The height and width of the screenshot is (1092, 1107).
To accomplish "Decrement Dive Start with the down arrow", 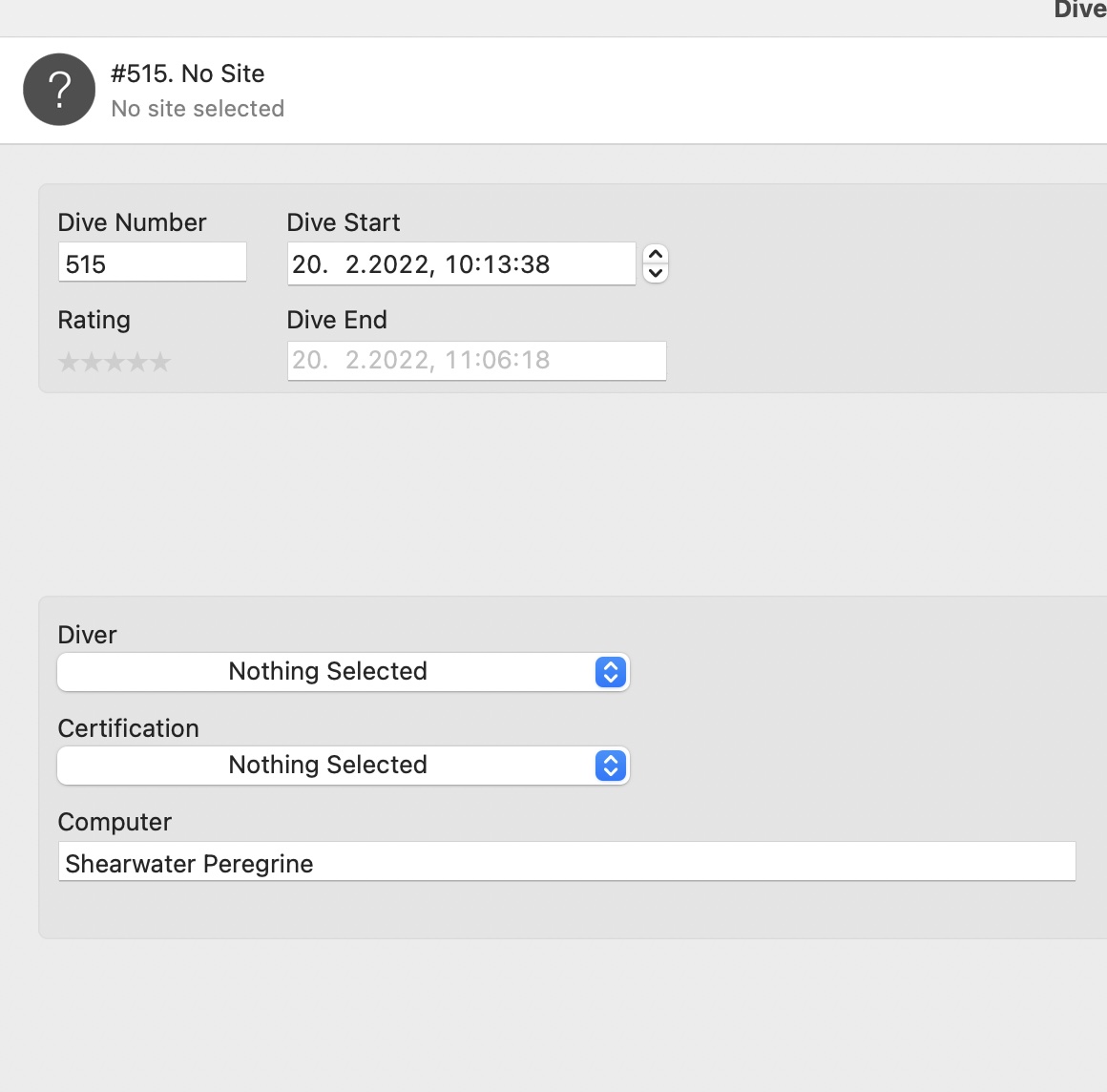I will (656, 273).
